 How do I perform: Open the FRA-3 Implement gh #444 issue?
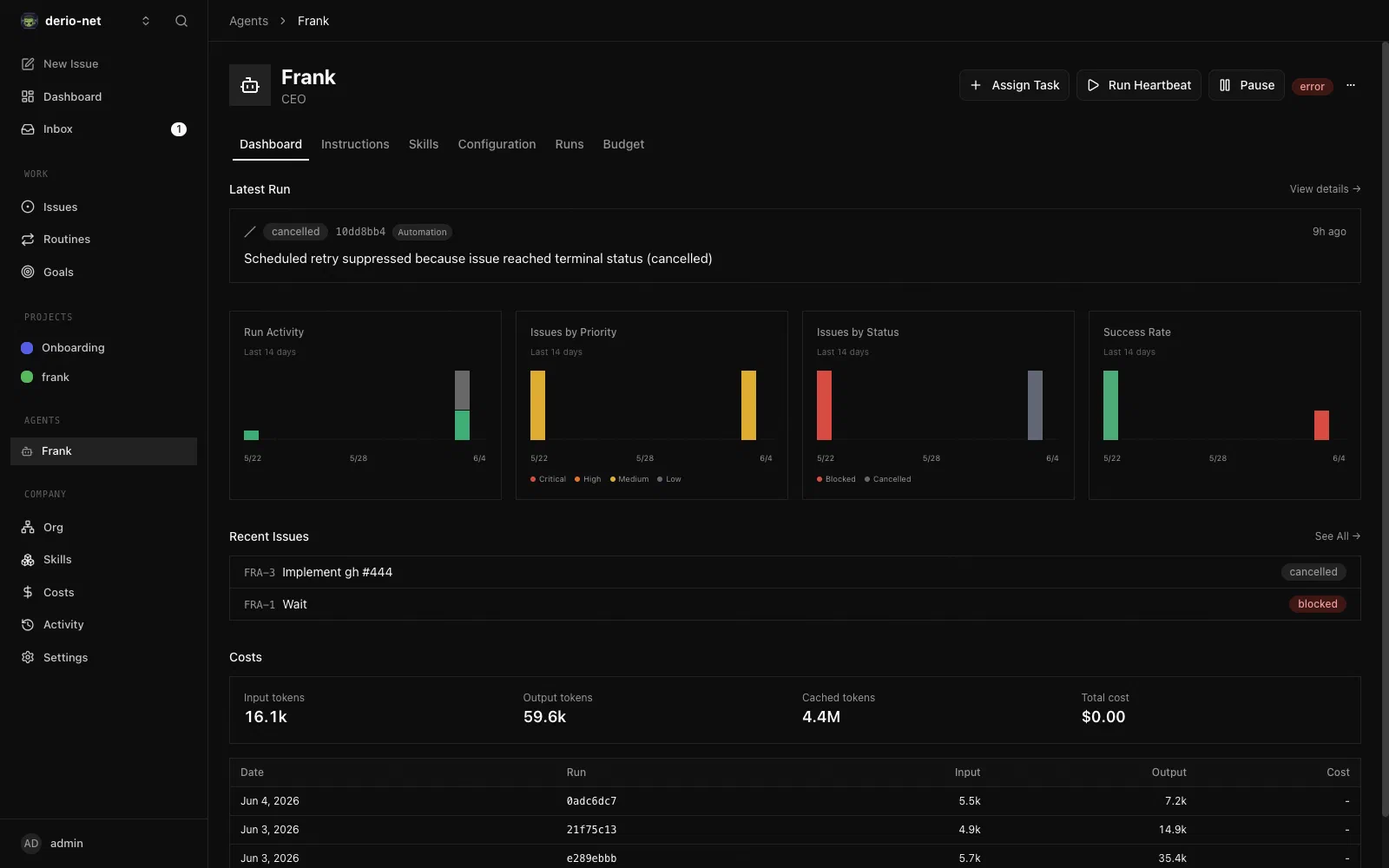(x=794, y=572)
